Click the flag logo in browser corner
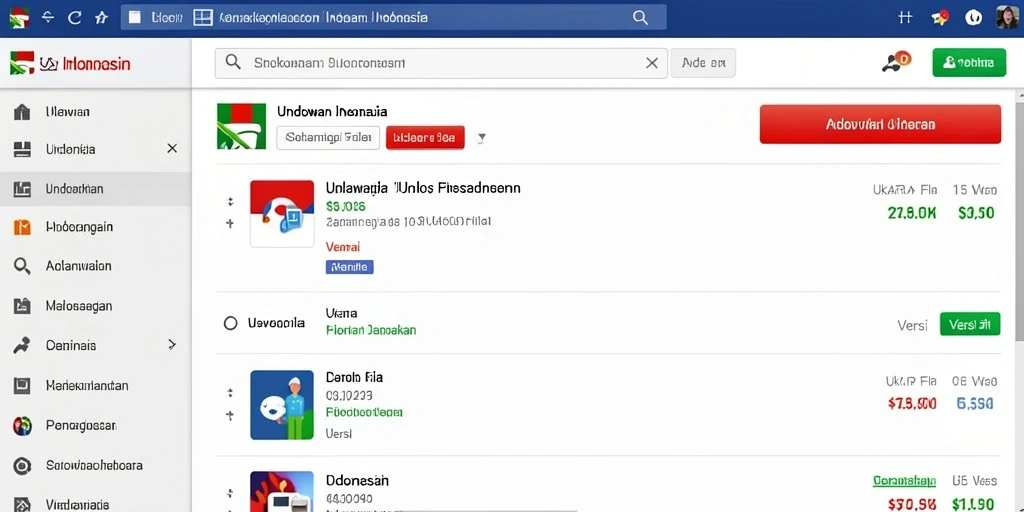Image resolution: width=1024 pixels, height=512 pixels. pos(19,18)
